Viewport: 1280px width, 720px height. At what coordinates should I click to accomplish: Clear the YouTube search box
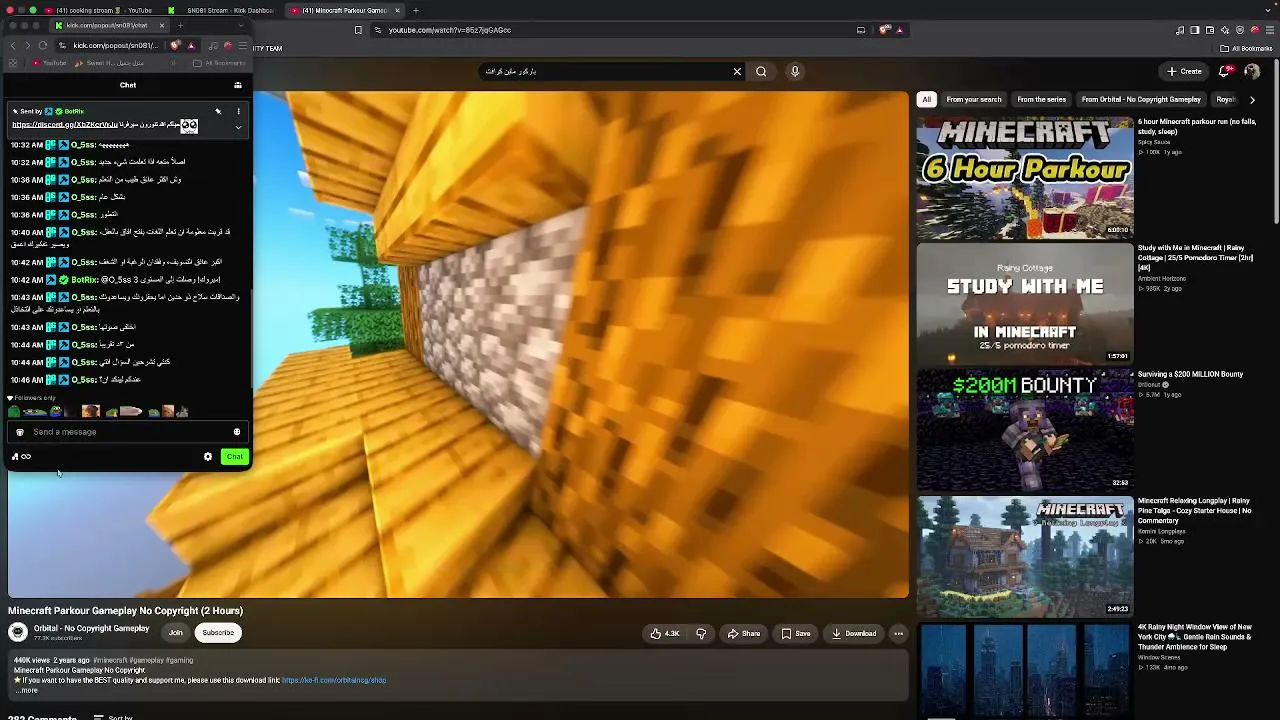click(x=737, y=71)
